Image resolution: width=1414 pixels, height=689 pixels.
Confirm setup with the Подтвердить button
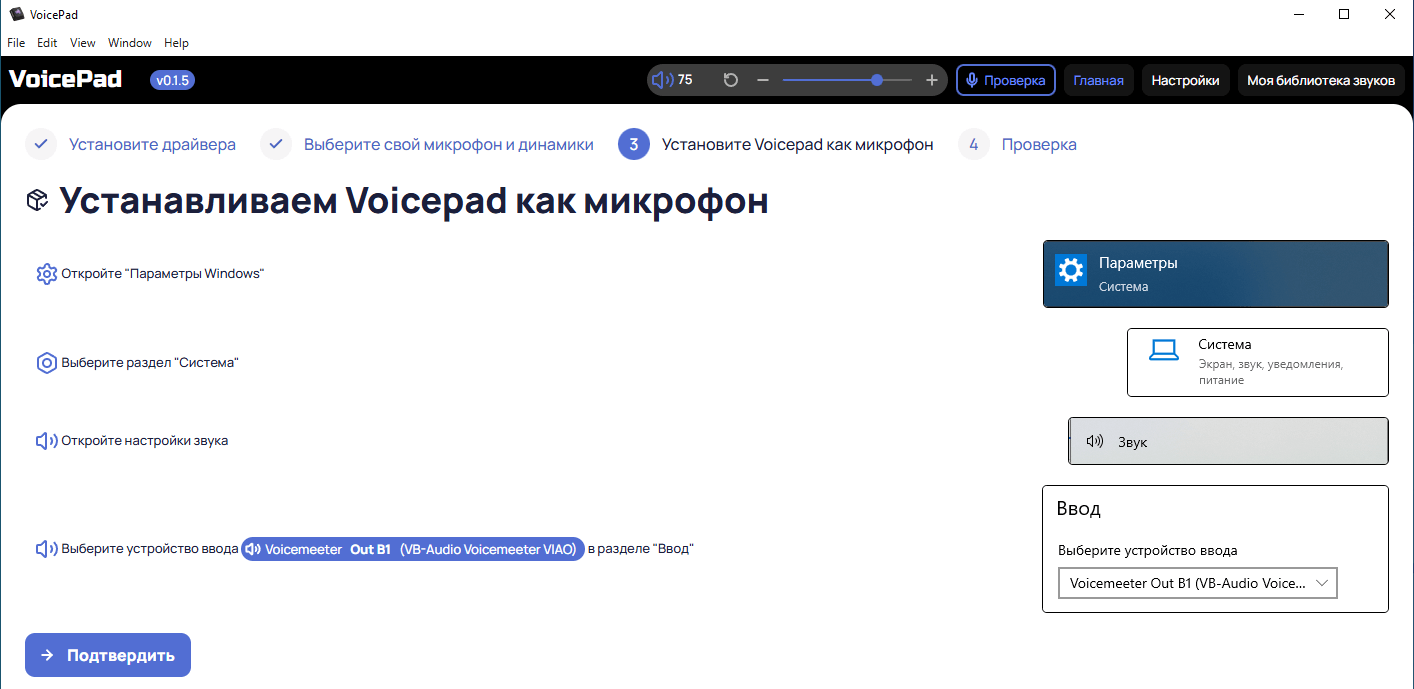107,655
